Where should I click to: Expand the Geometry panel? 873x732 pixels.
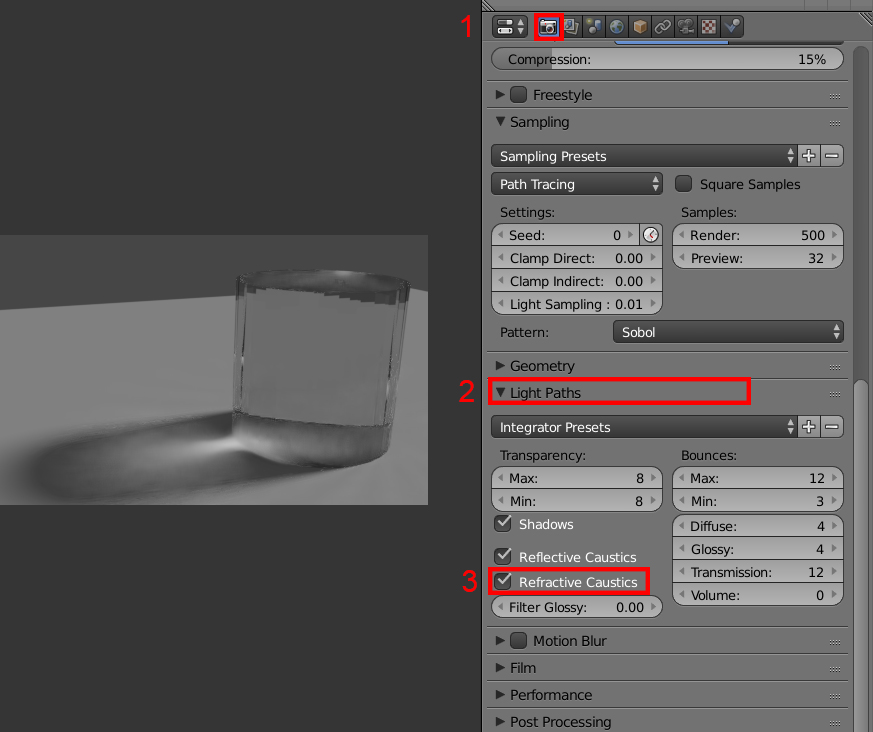pos(500,366)
